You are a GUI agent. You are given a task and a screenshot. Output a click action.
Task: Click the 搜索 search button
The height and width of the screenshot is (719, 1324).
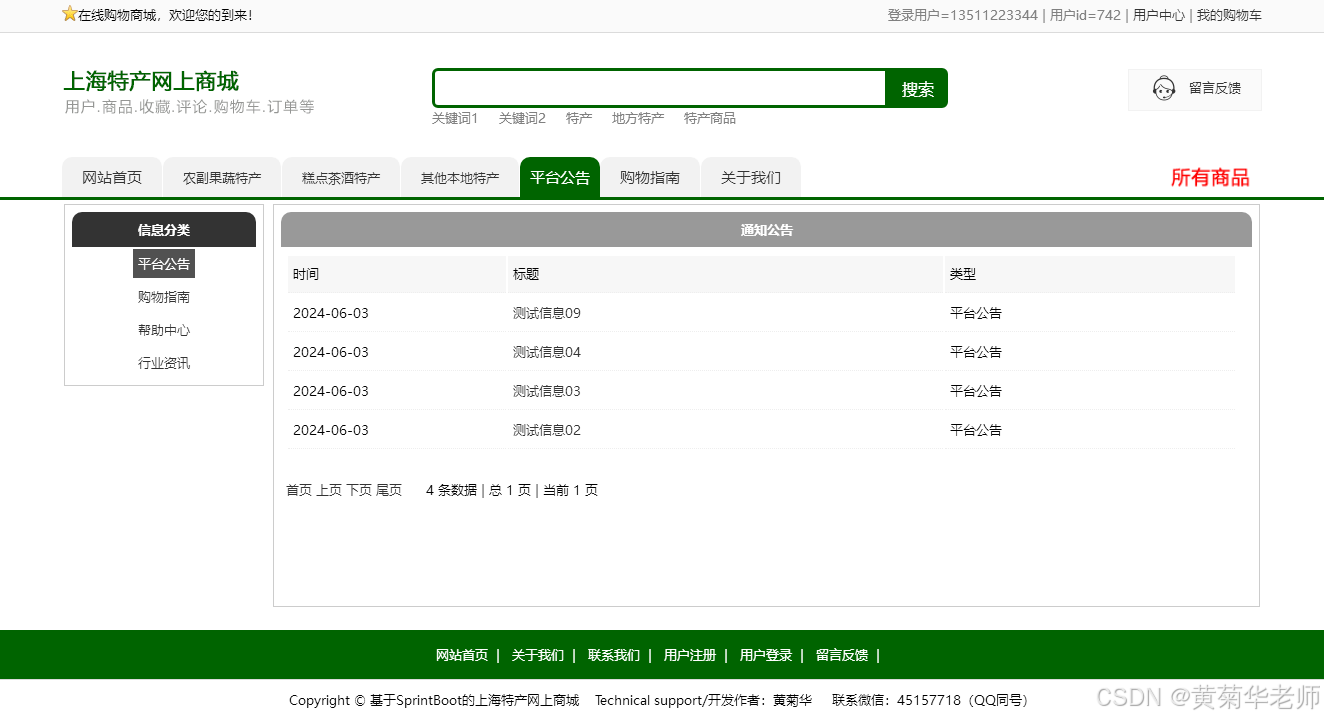(917, 89)
